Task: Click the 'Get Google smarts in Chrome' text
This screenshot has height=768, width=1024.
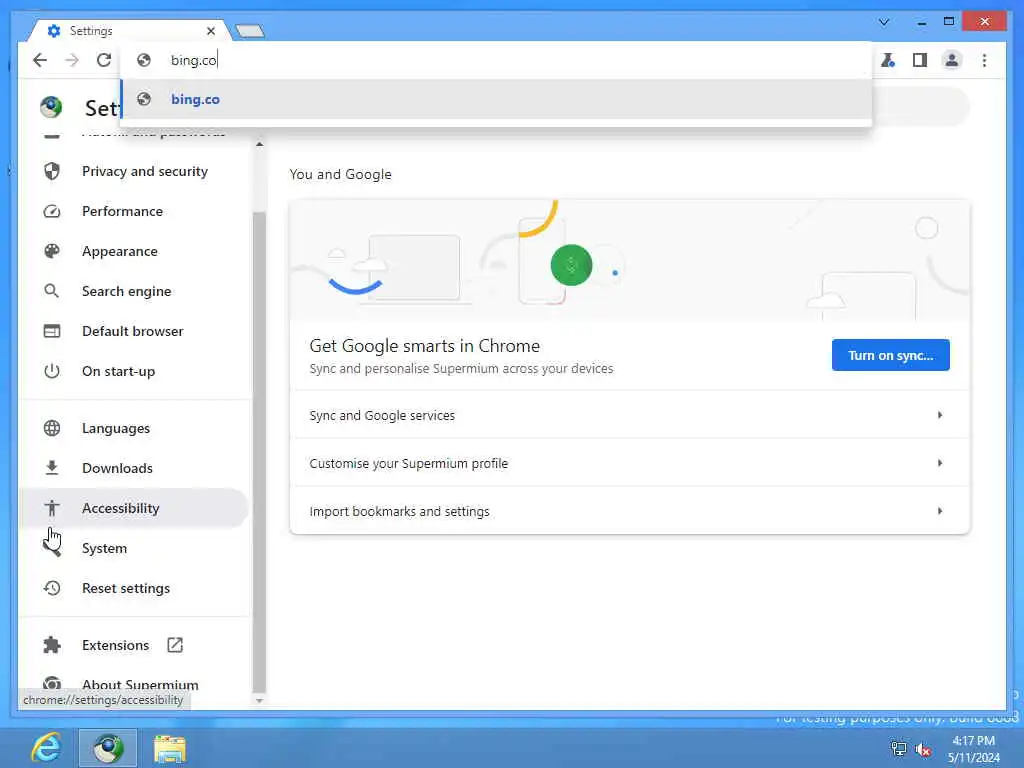Action: [x=424, y=345]
